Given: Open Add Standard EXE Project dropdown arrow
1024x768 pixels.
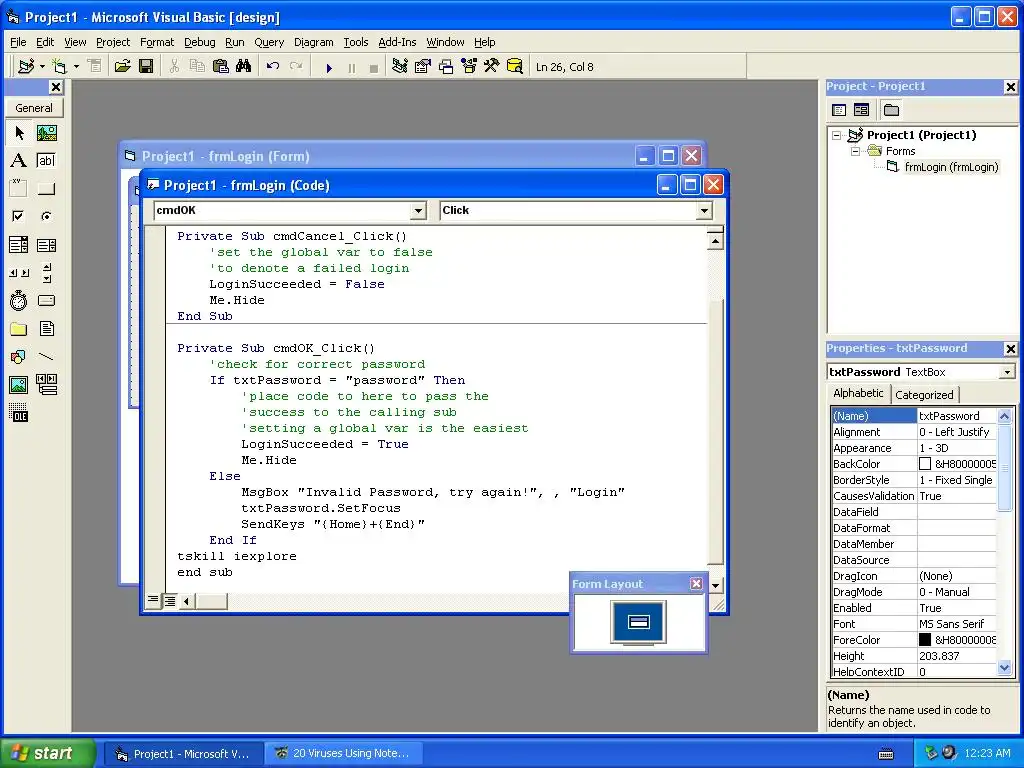Looking at the screenshot, I should pos(42,67).
